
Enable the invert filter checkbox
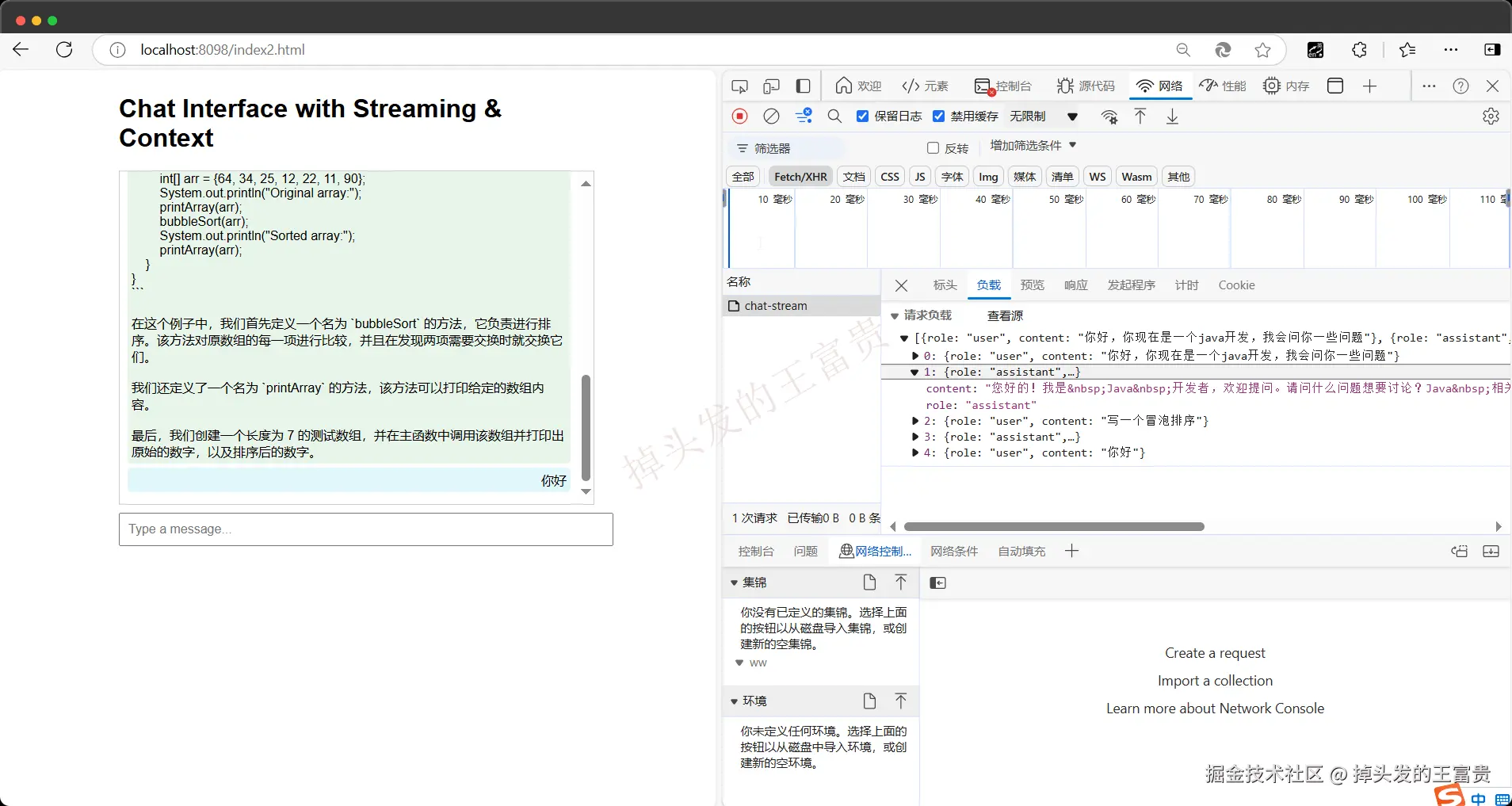click(933, 148)
